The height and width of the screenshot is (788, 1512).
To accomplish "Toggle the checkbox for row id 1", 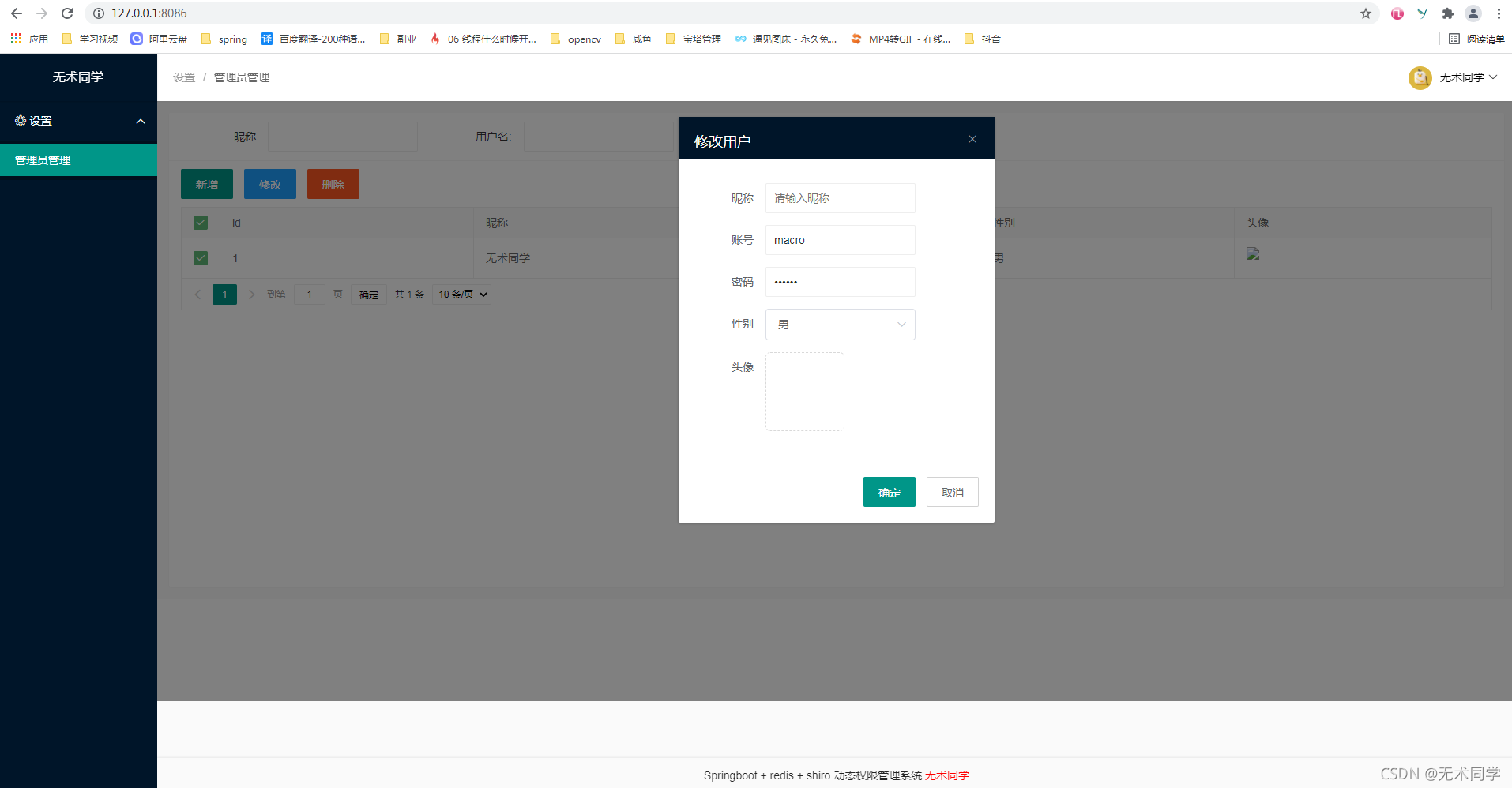I will (x=201, y=258).
